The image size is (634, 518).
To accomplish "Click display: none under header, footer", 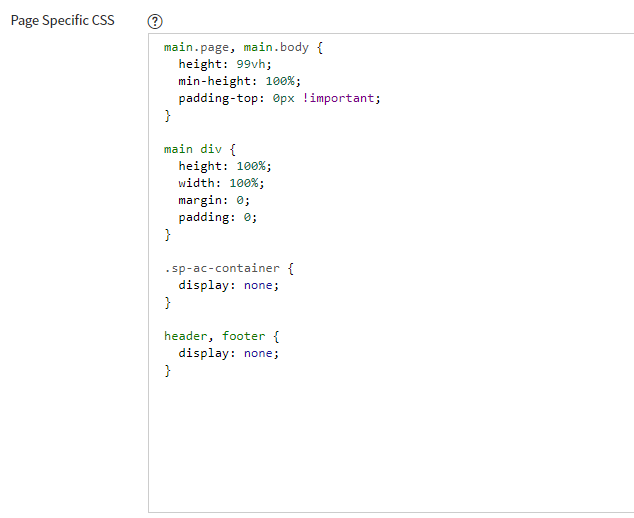I will coord(228,353).
